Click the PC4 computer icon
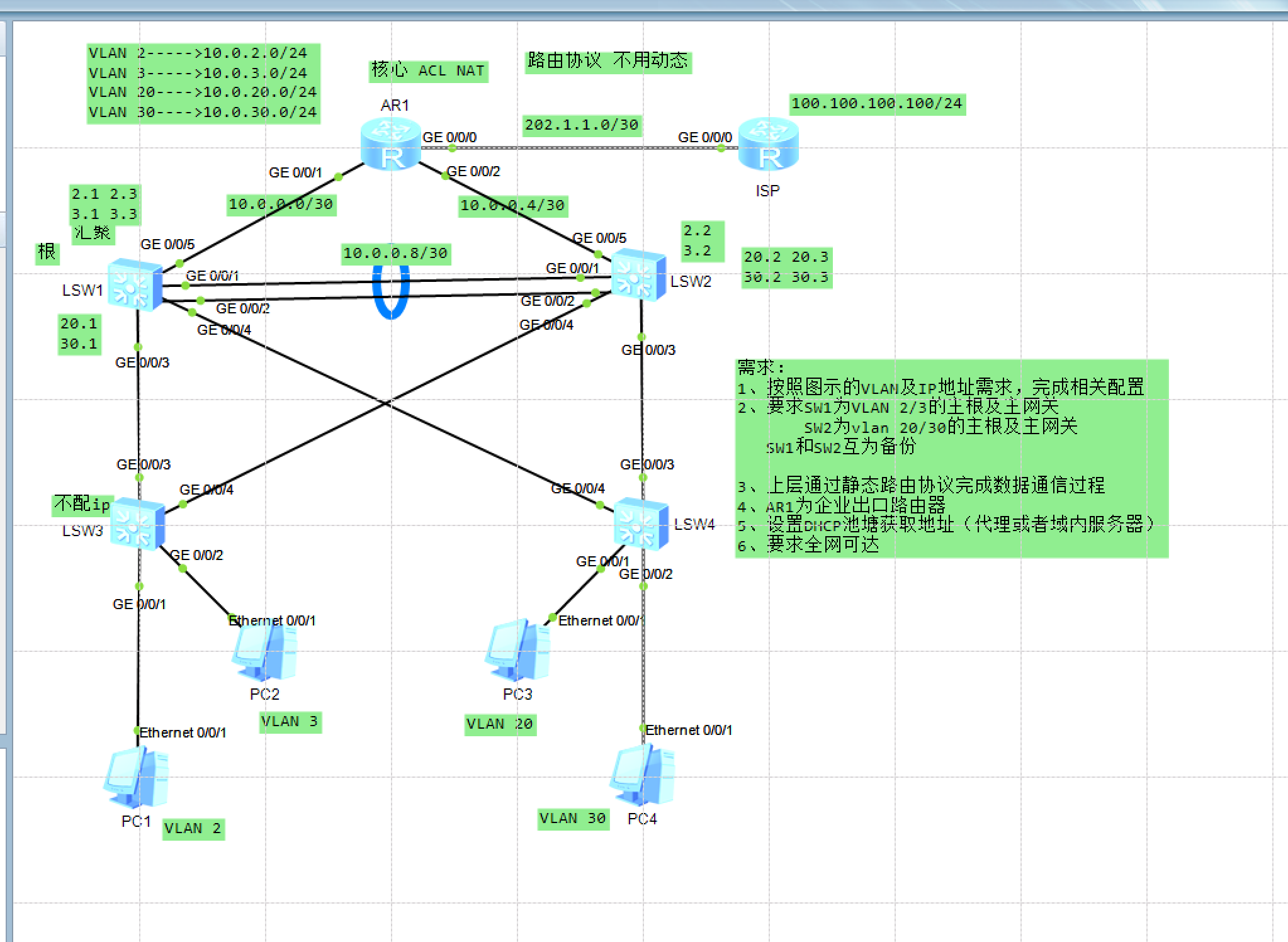Image resolution: width=1288 pixels, height=942 pixels. pyautogui.click(x=642, y=775)
